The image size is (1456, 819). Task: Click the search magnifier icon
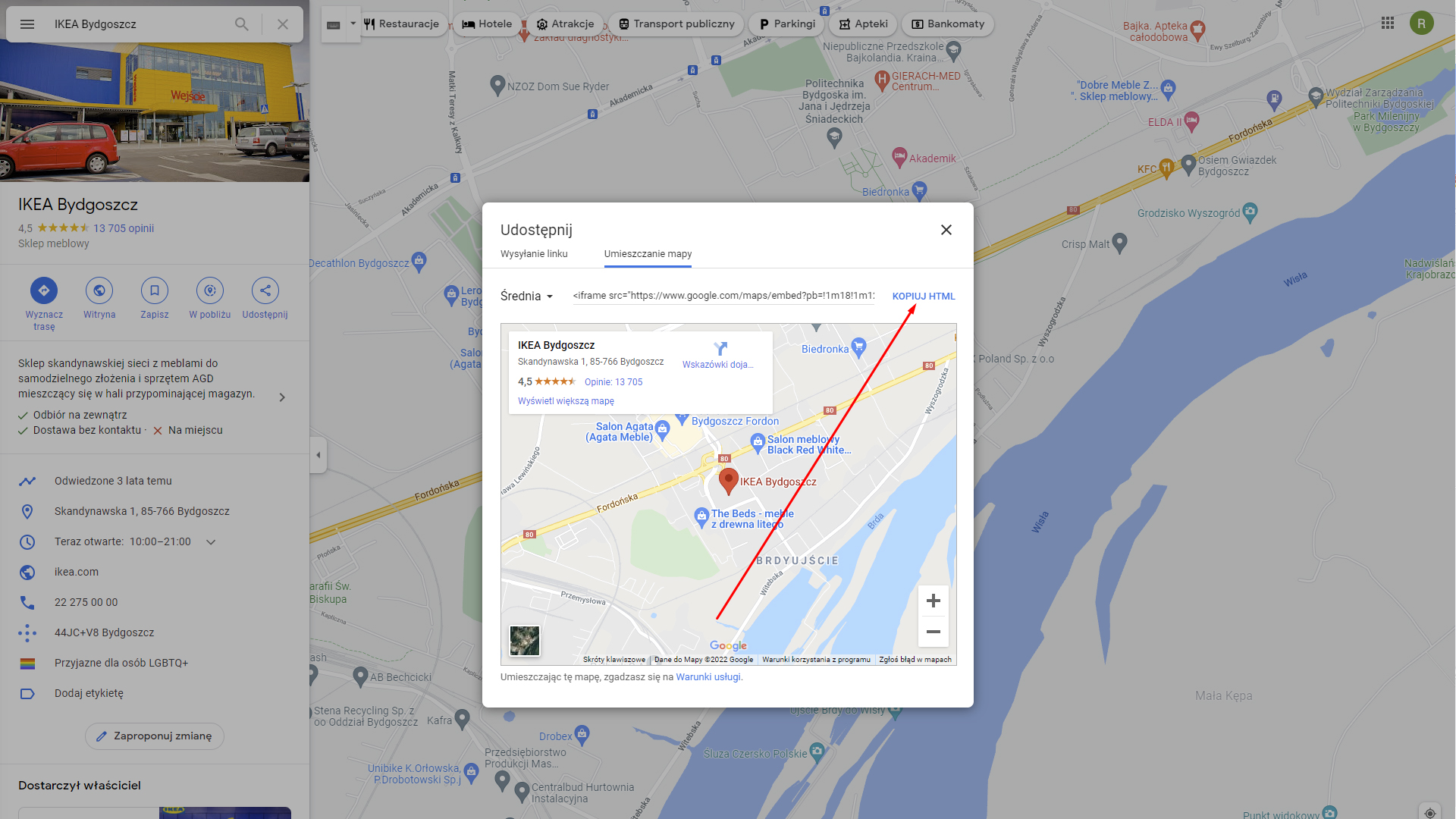241,24
